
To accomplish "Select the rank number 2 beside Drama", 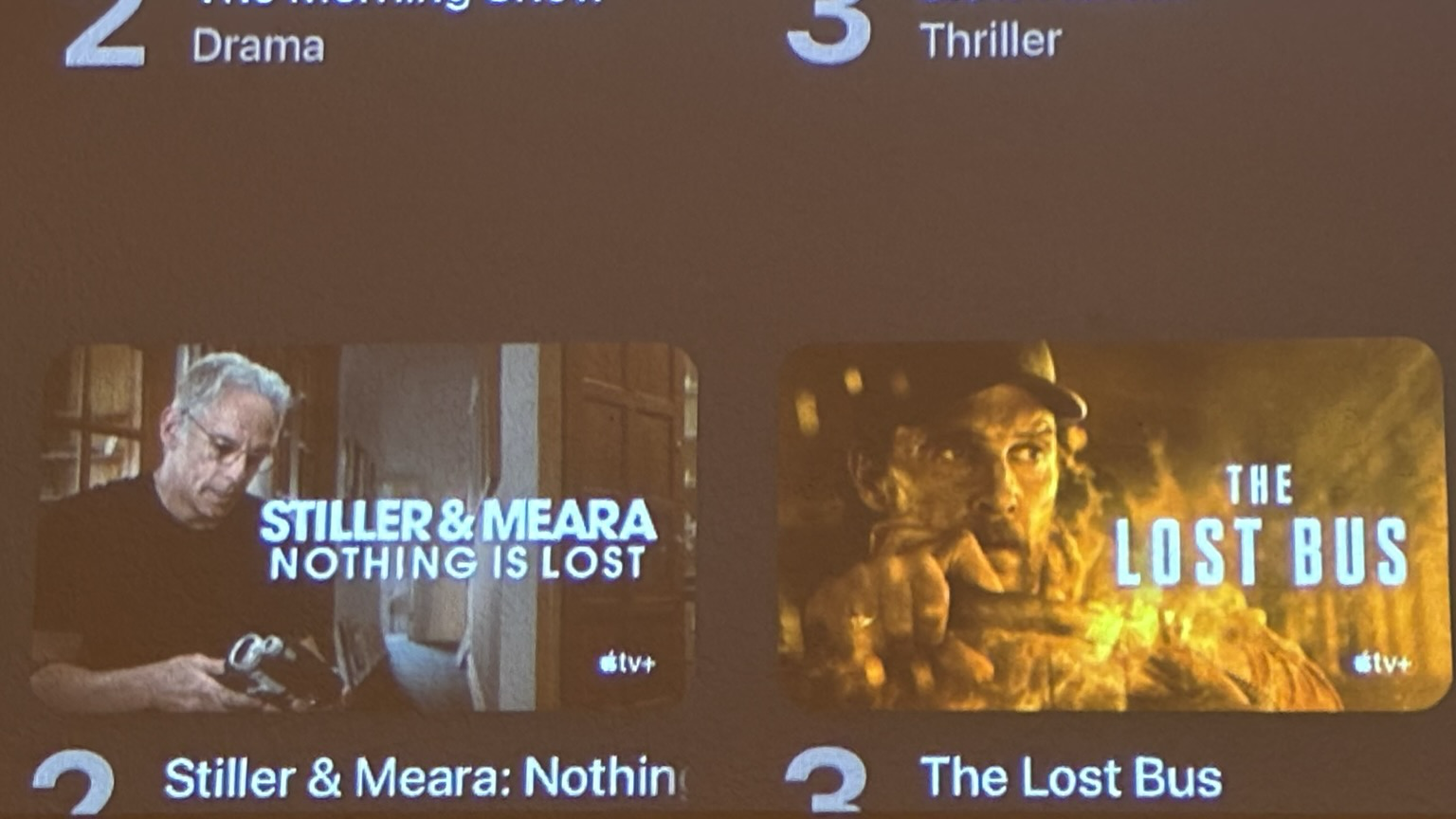I will pos(105,33).
